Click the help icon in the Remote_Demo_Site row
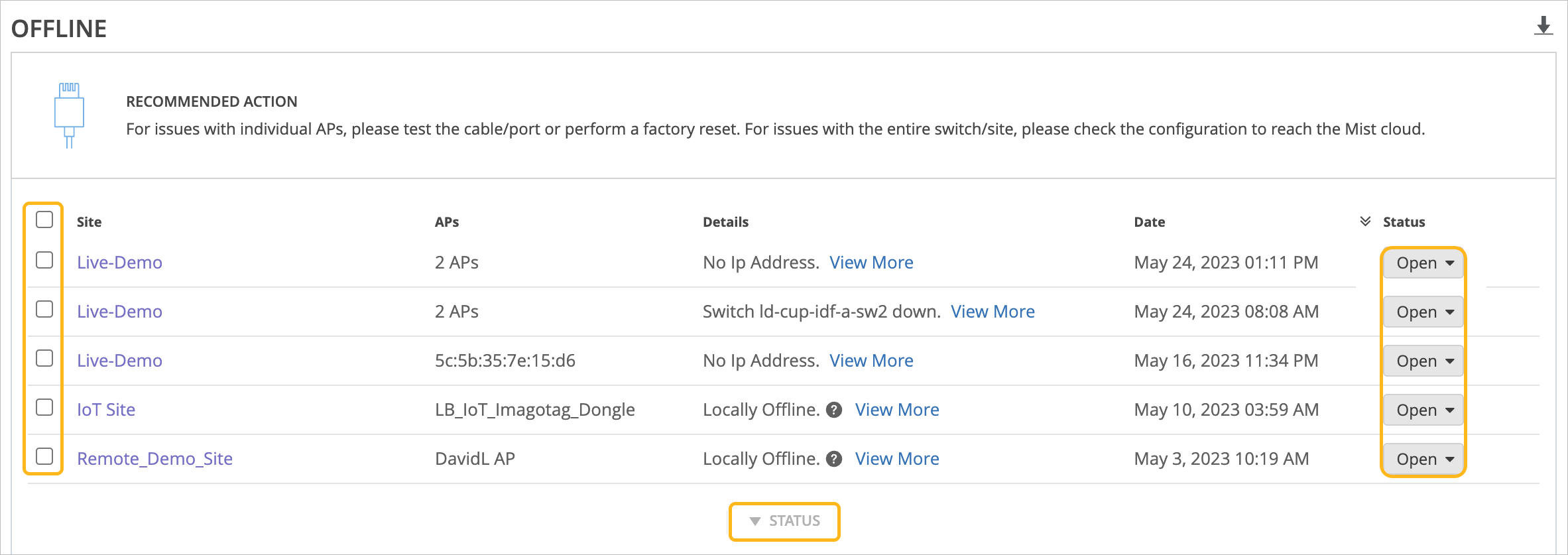Screen dimensions: 1568x555 click(835, 459)
